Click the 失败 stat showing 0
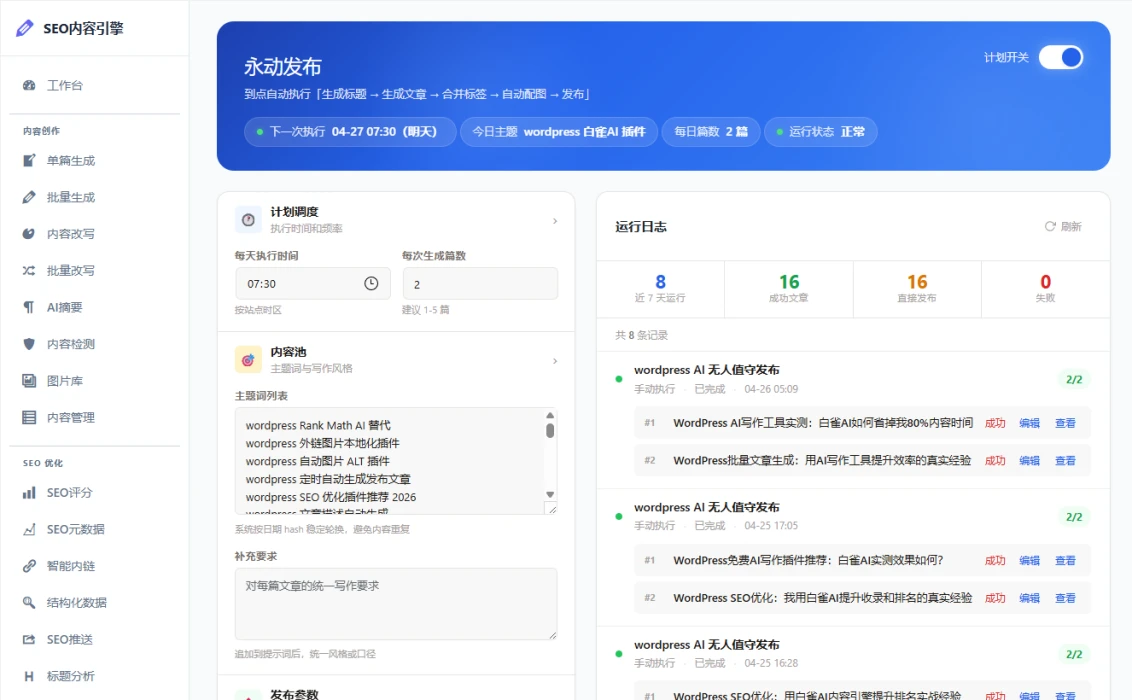This screenshot has width=1132, height=700. (1045, 289)
